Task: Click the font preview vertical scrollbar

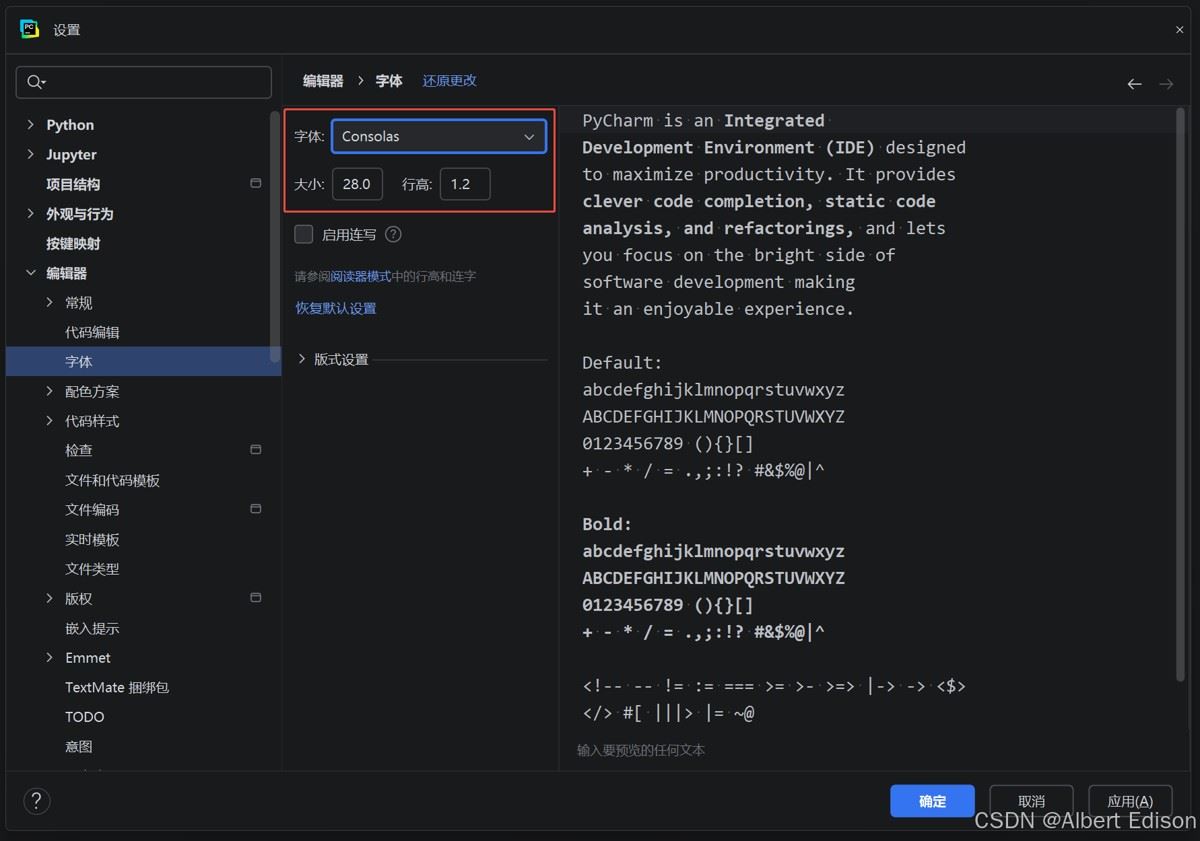Action: [x=1181, y=395]
